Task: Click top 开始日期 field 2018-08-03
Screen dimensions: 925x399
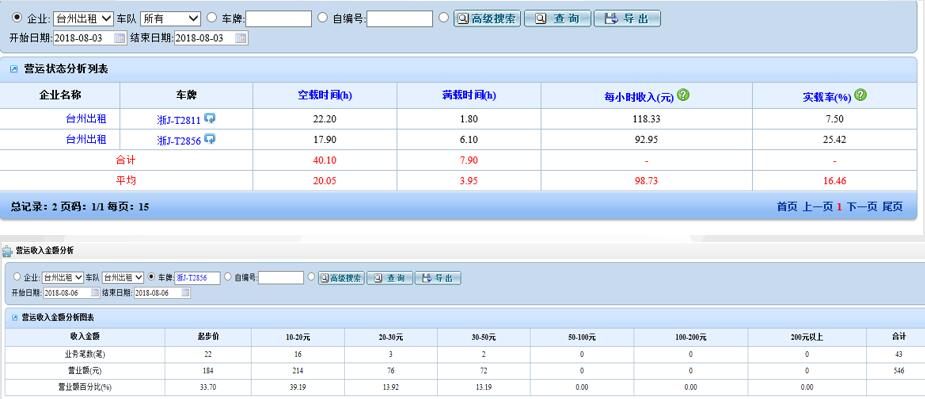Action: pos(90,38)
